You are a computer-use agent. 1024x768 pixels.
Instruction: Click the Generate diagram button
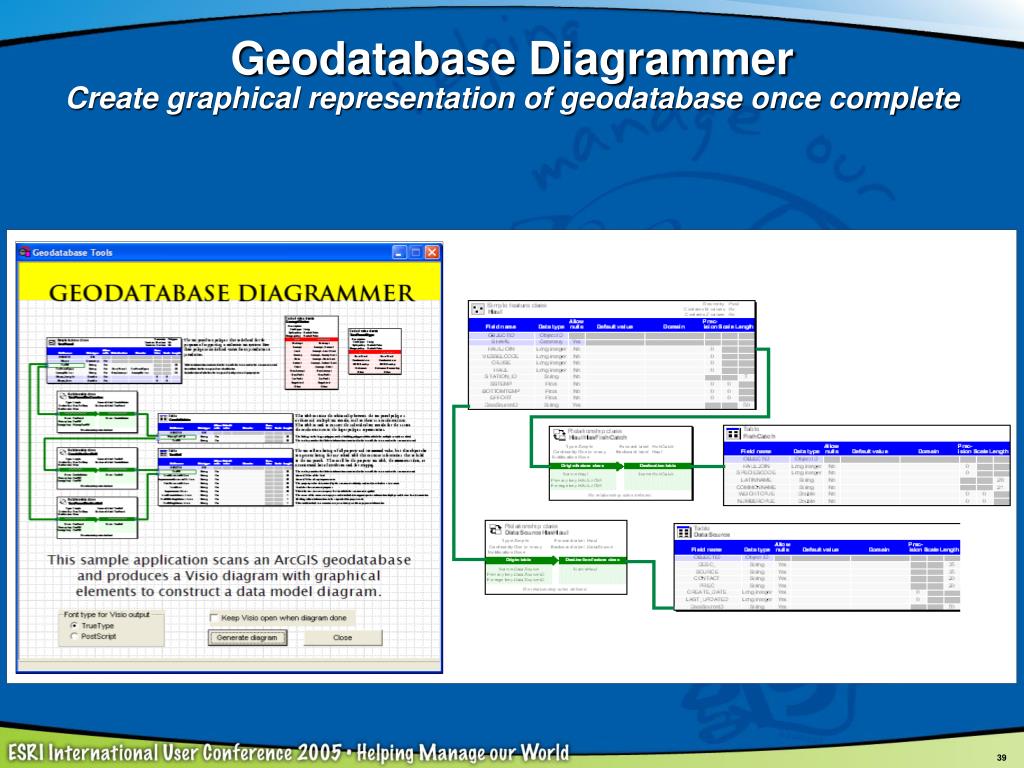(247, 638)
